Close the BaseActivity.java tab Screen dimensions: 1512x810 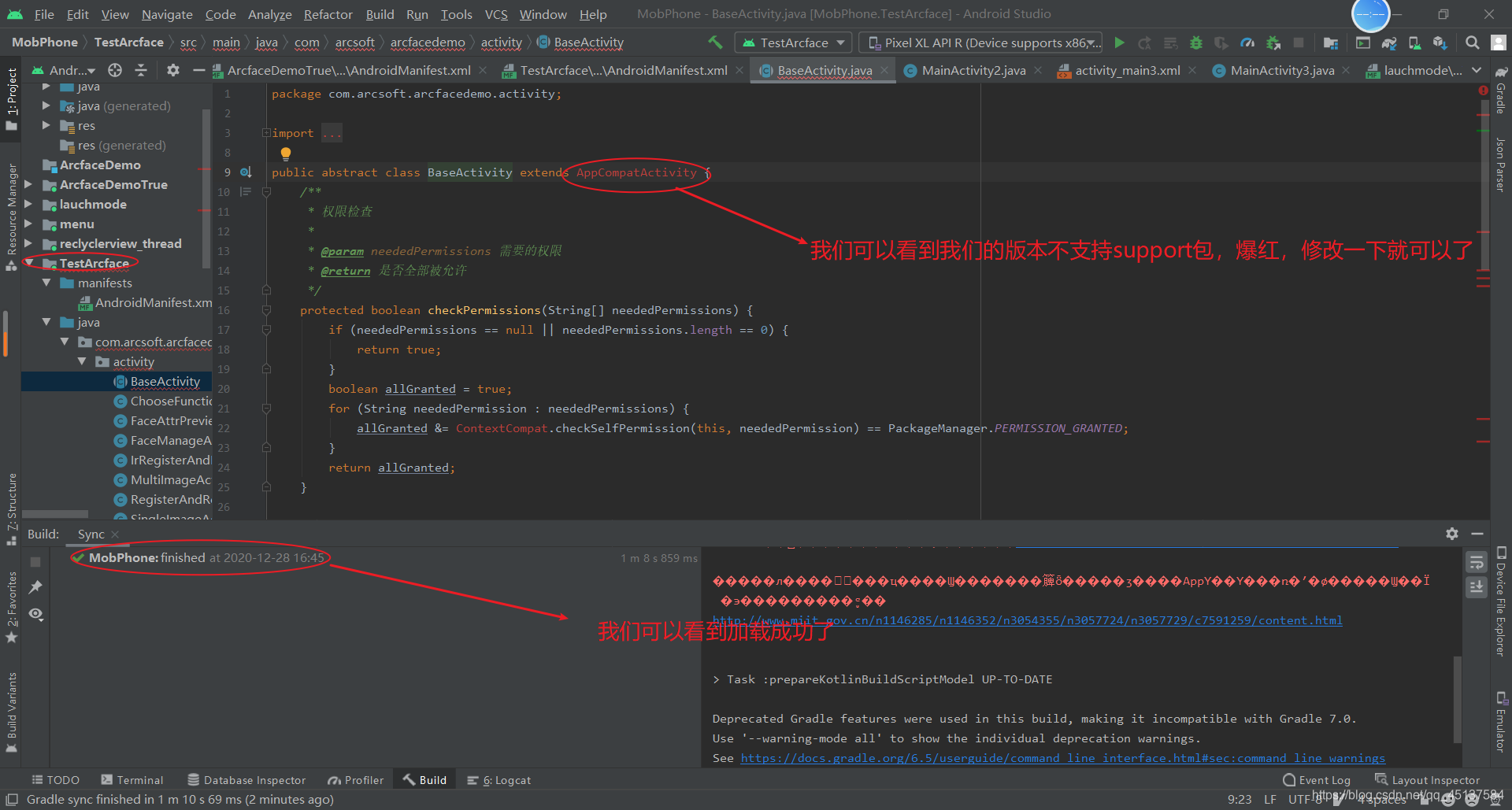tap(884, 70)
